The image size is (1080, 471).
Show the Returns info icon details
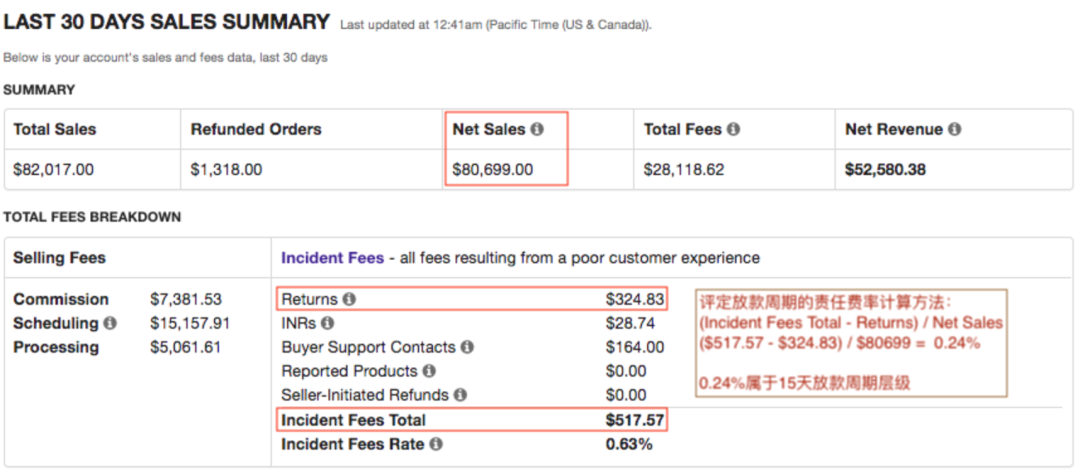(349, 300)
